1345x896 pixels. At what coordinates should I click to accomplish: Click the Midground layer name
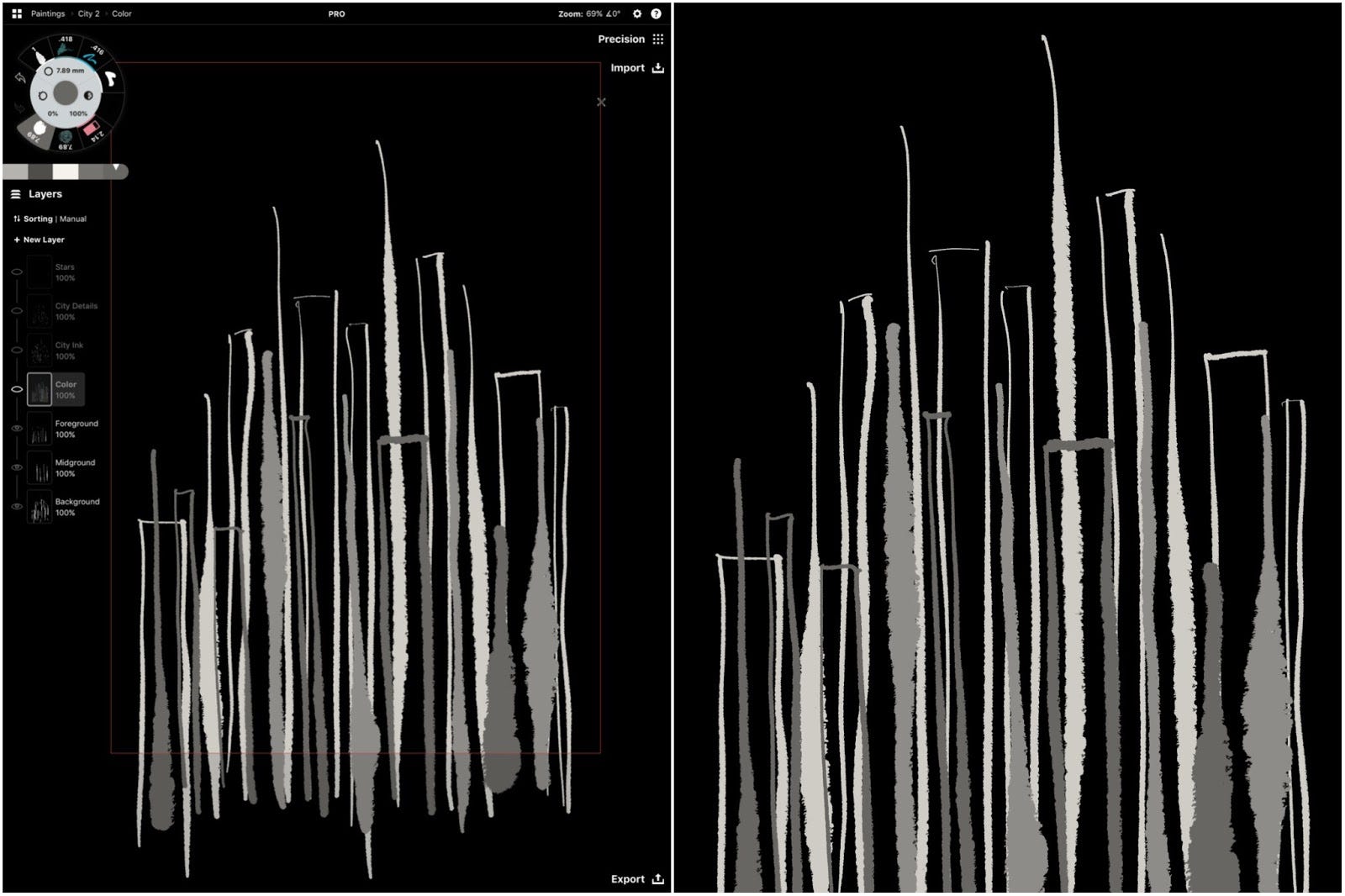tap(75, 462)
